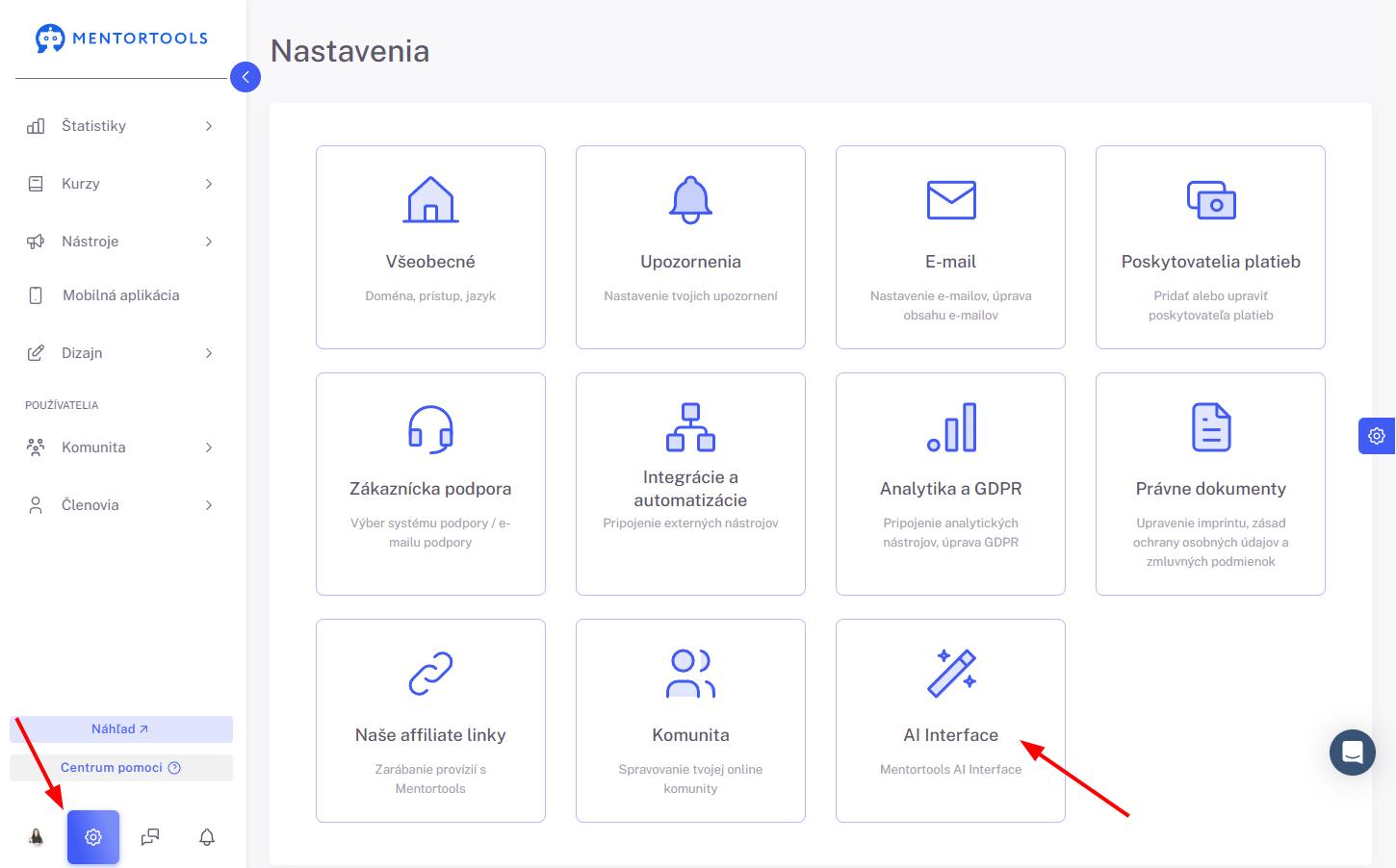Expand the Členovia submenu chevron
The height and width of the screenshot is (868, 1396).
point(209,505)
